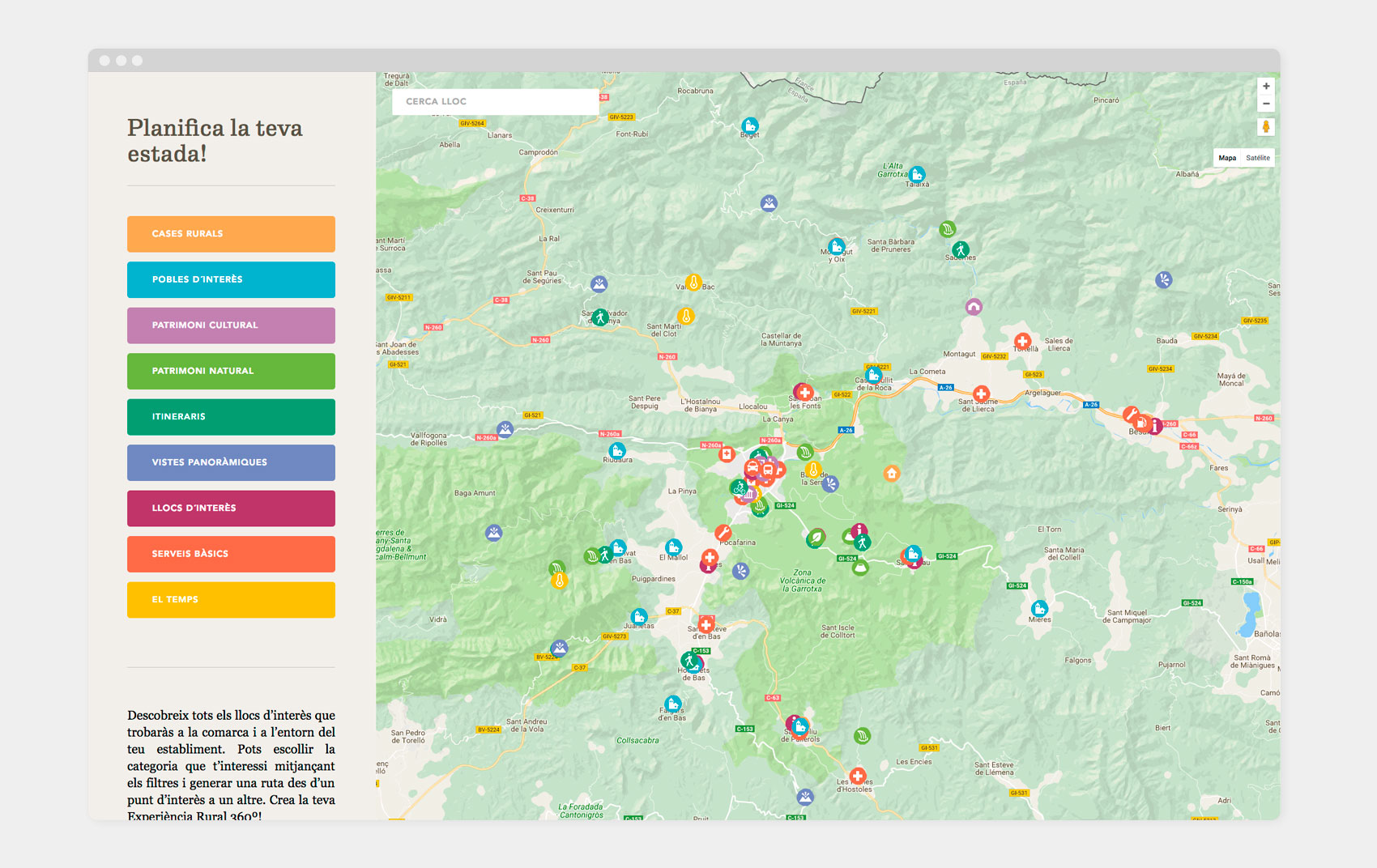Viewport: 1377px width, 868px height.
Task: Select the purple house marker near Montagut
Action: pyautogui.click(x=974, y=307)
